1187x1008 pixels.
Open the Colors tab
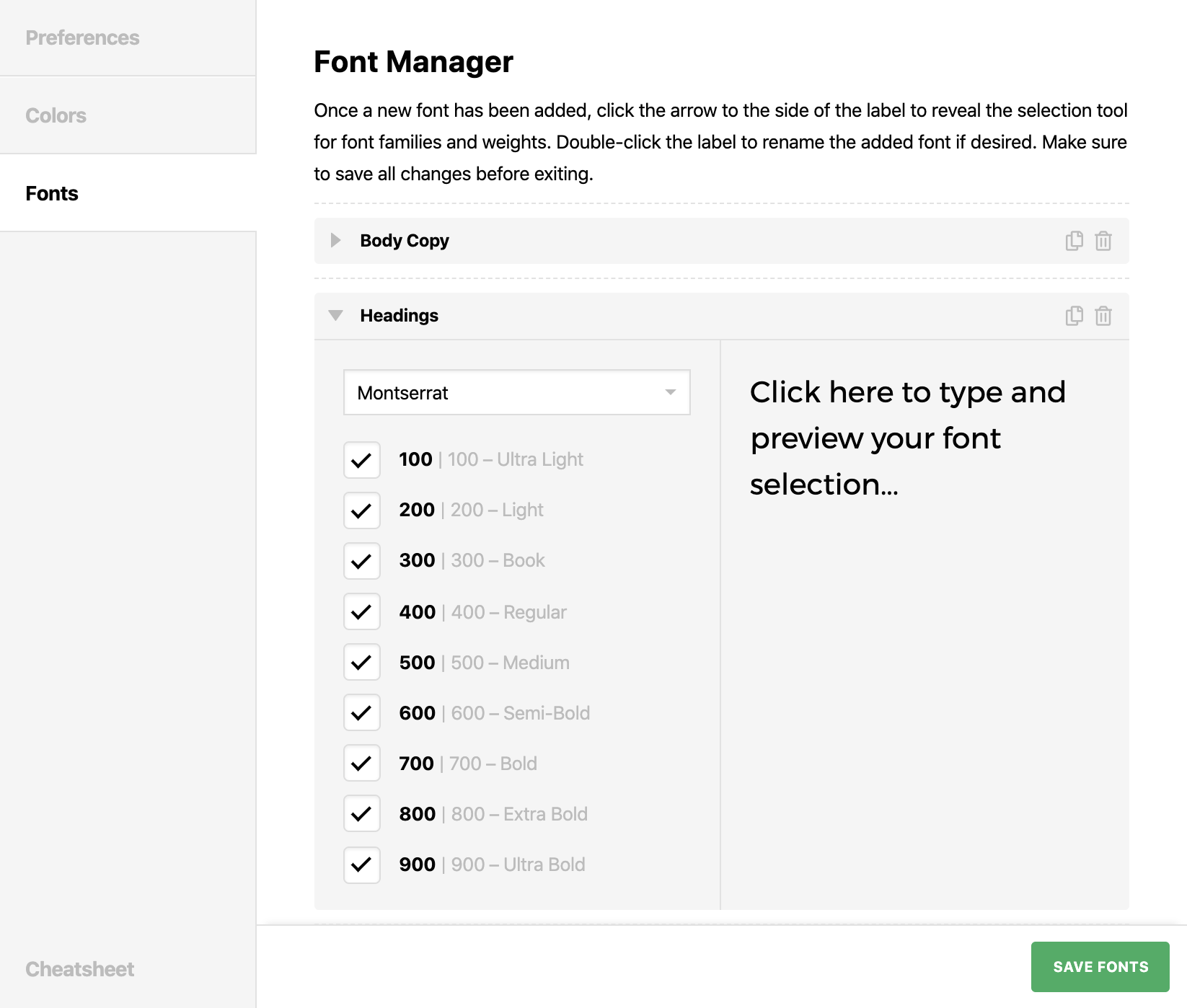click(56, 115)
